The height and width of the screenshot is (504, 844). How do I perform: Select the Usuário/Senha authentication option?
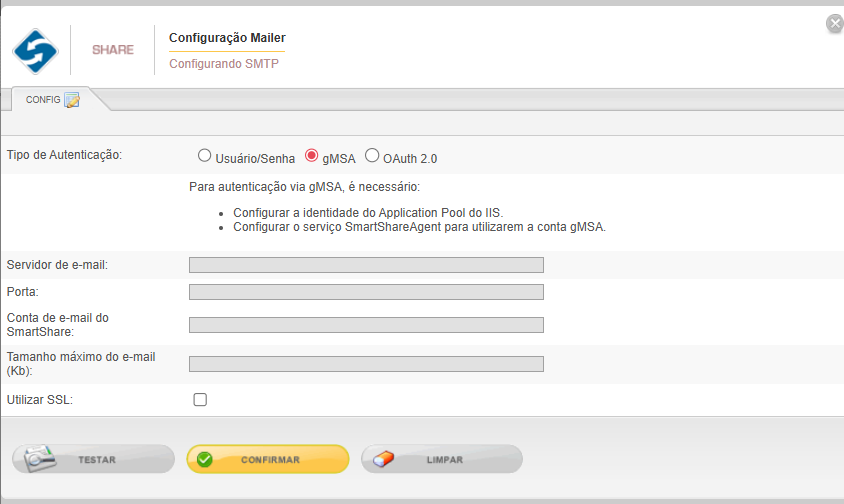click(205, 156)
